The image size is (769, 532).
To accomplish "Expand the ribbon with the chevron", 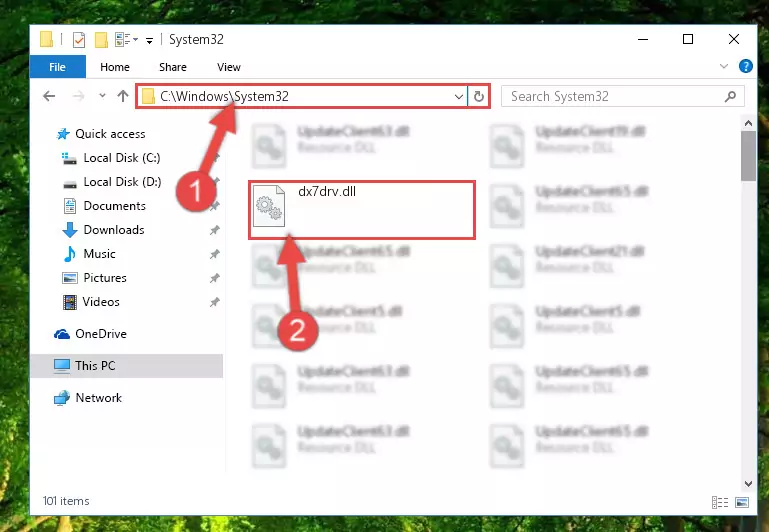I will [x=723, y=66].
